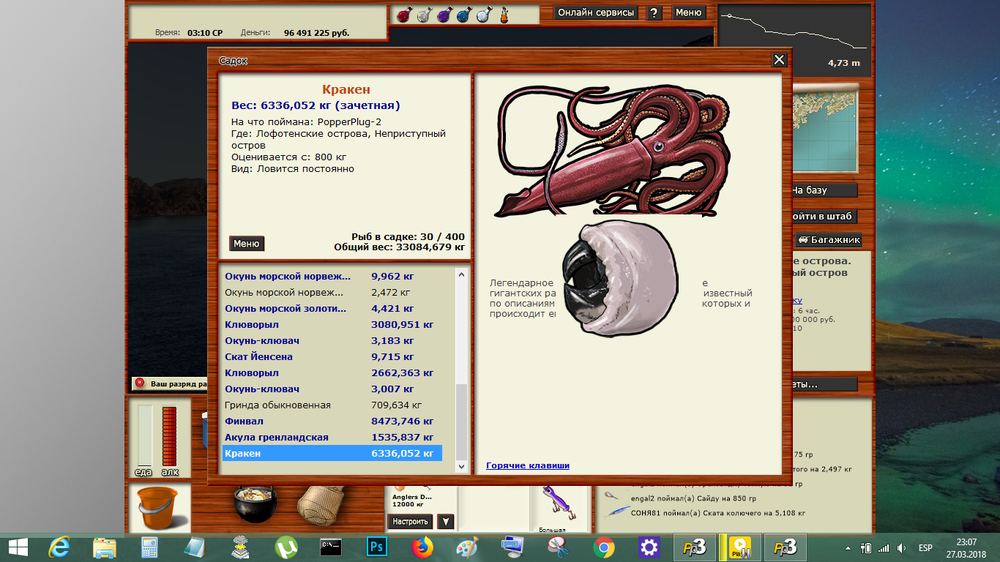
Task: Select the Гринда обыкновенная row
Action: 332,405
